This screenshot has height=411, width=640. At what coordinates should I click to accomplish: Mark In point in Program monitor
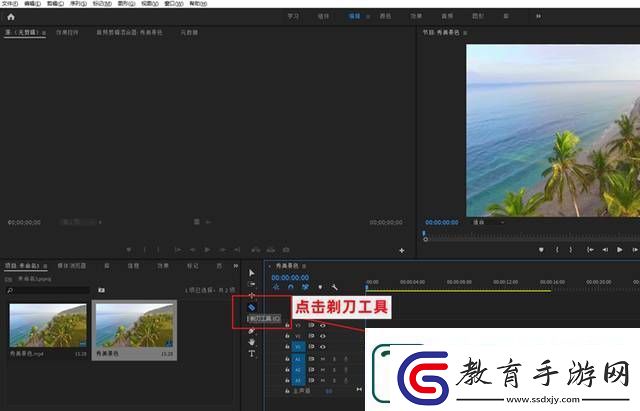tap(557, 249)
